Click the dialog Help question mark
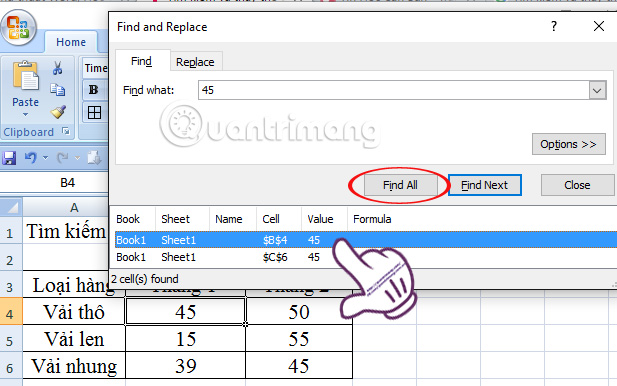The image size is (617, 386). pyautogui.click(x=554, y=26)
